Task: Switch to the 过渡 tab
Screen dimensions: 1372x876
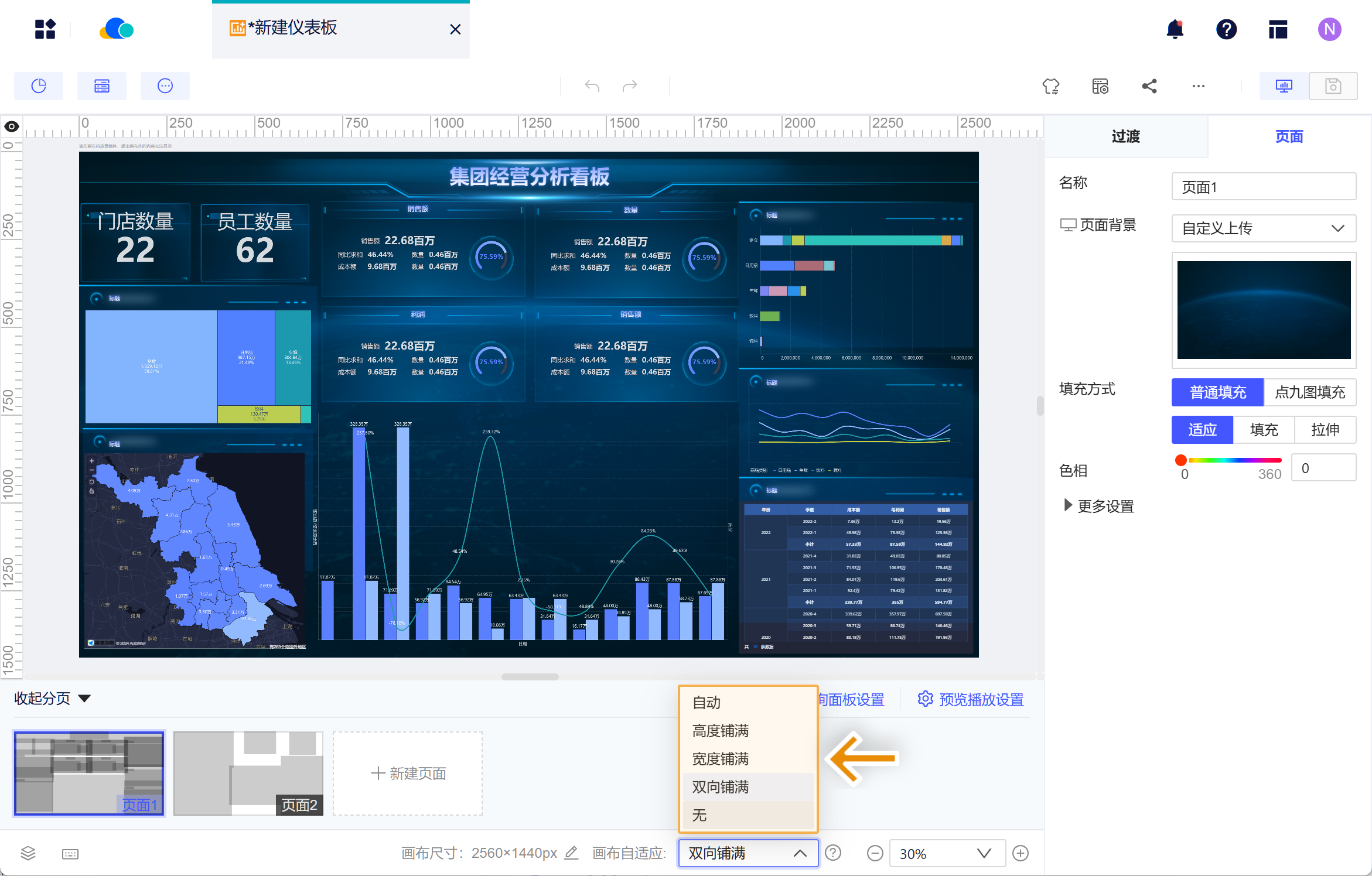Action: [x=1125, y=136]
